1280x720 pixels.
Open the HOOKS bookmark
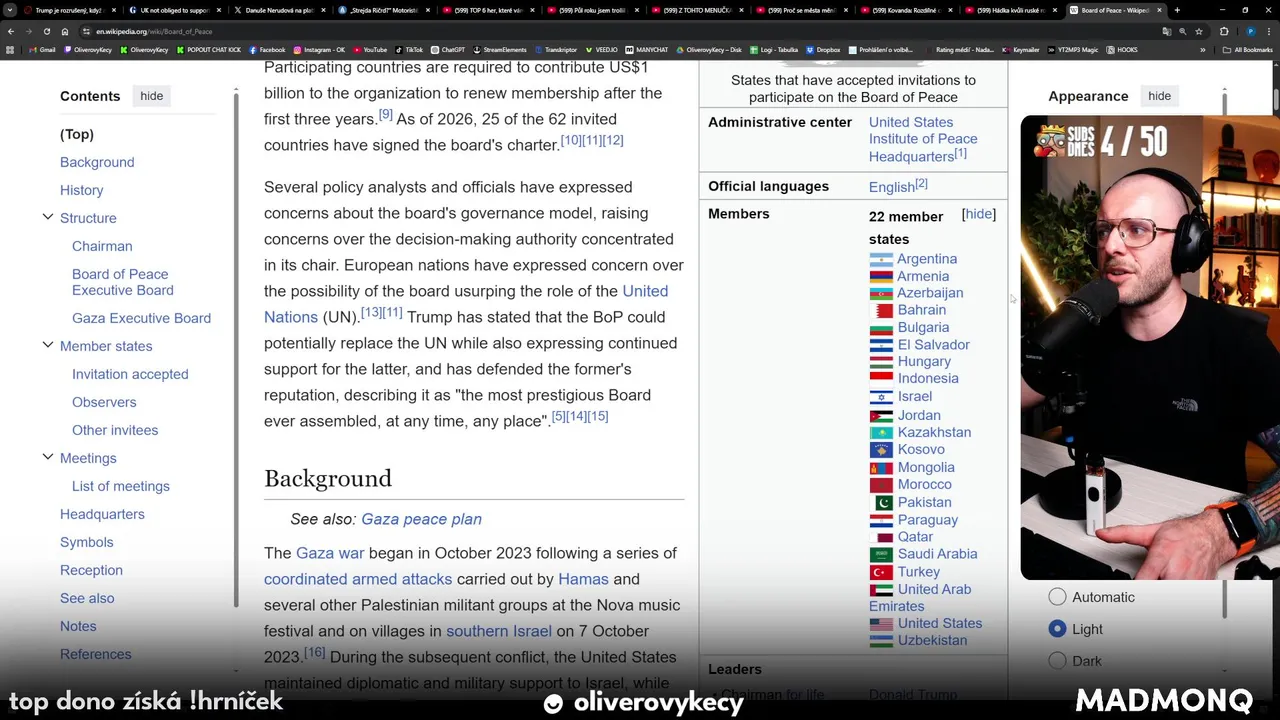pos(1122,49)
